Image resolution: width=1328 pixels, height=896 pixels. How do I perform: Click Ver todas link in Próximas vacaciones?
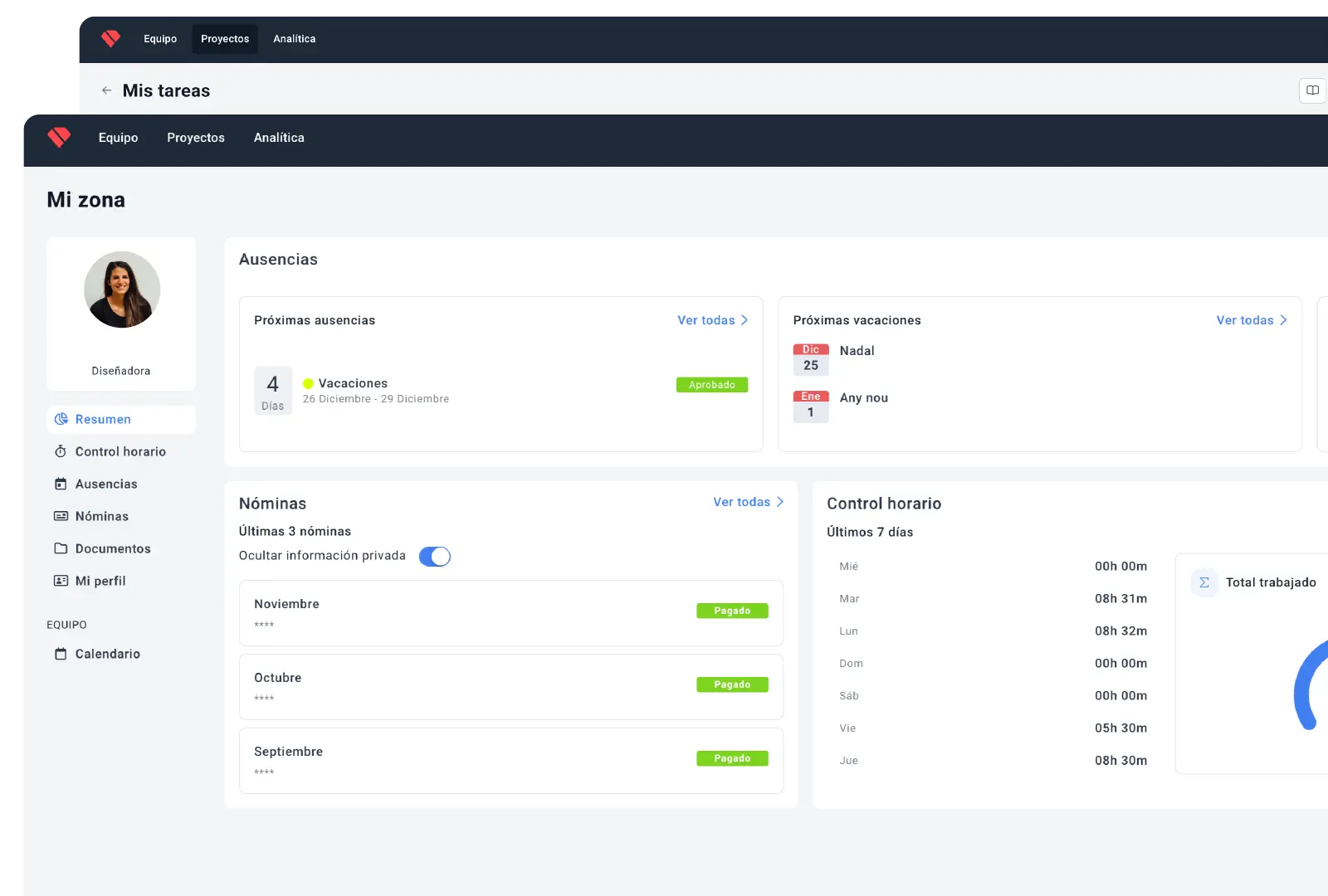(1245, 320)
